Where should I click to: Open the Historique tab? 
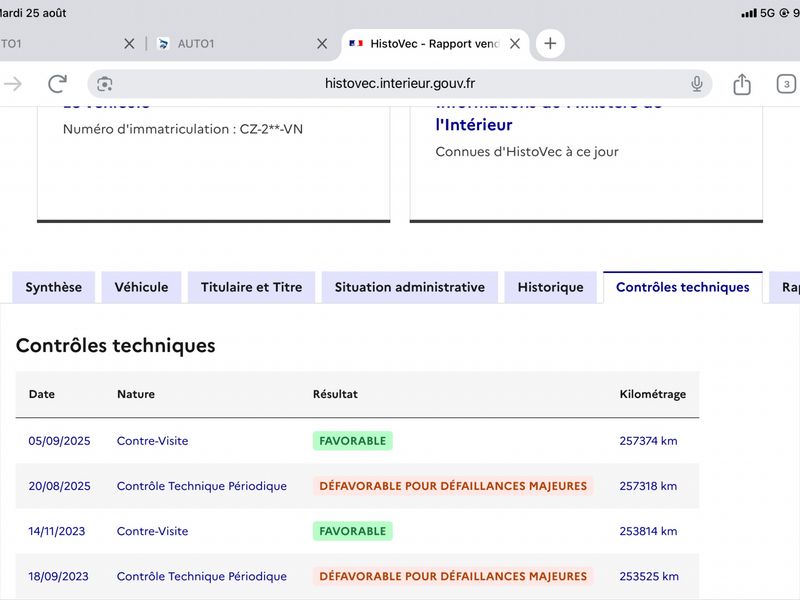coord(551,287)
